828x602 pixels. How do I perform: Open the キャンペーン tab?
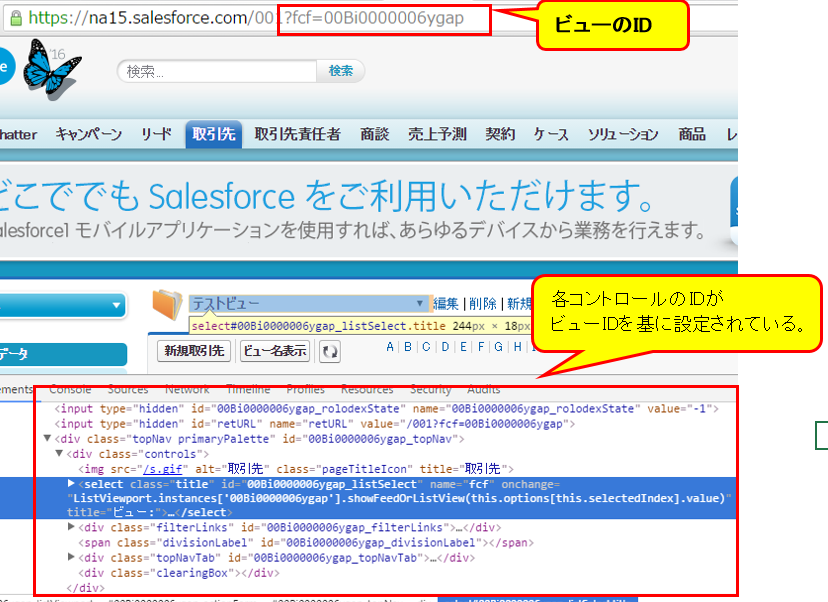click(x=89, y=135)
